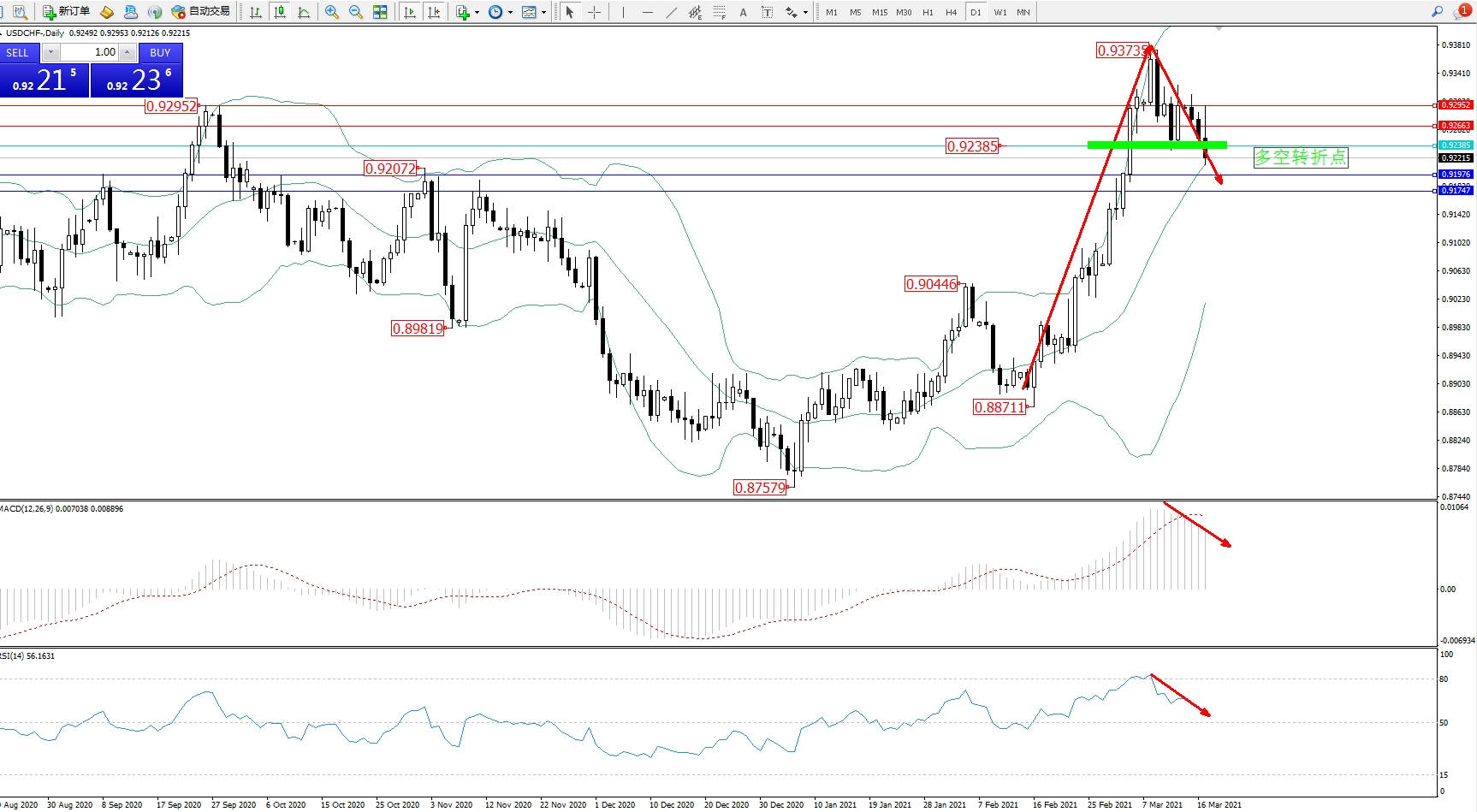Click the lot volume input field
Screen dimensions: 1477x812
tap(90, 52)
